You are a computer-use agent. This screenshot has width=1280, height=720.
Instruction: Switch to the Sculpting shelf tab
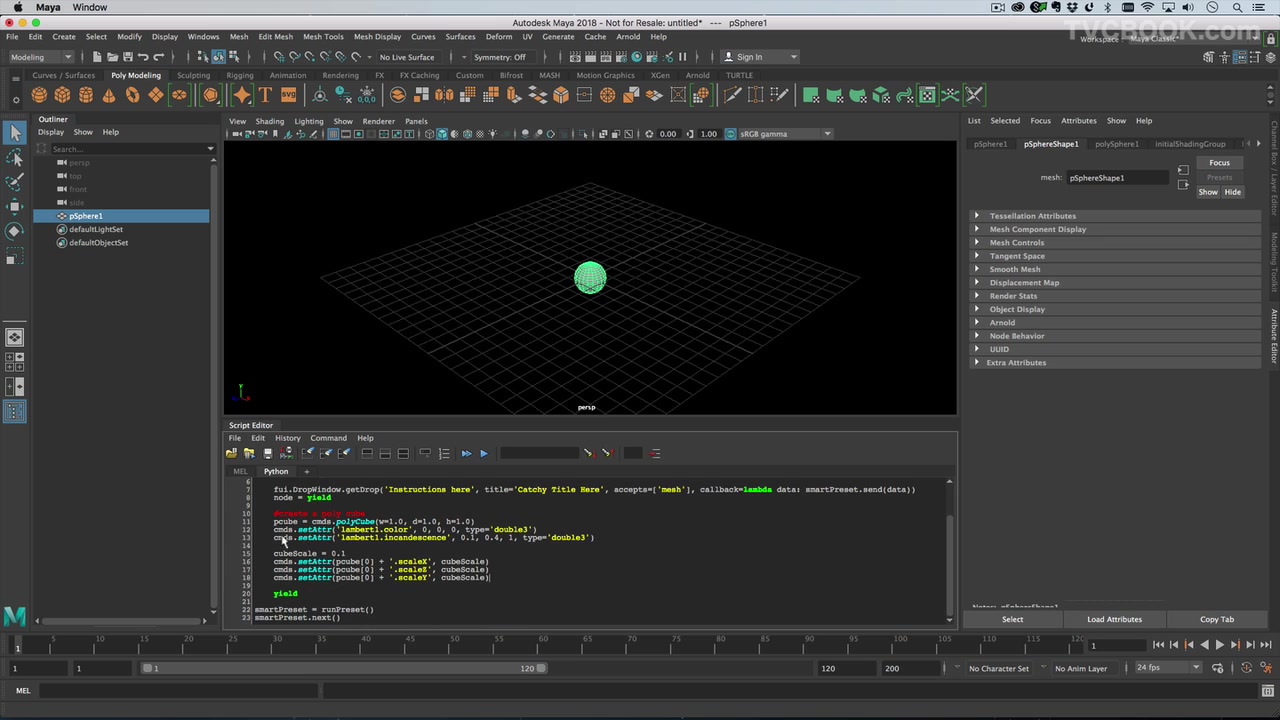point(193,75)
